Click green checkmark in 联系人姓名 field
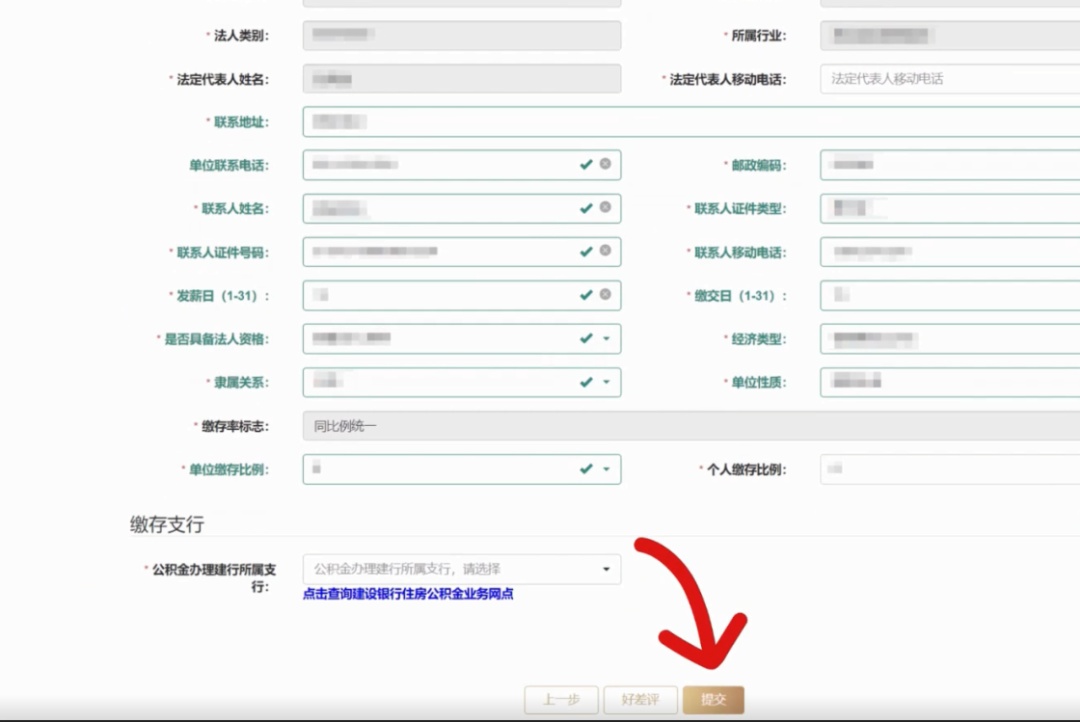 (586, 208)
